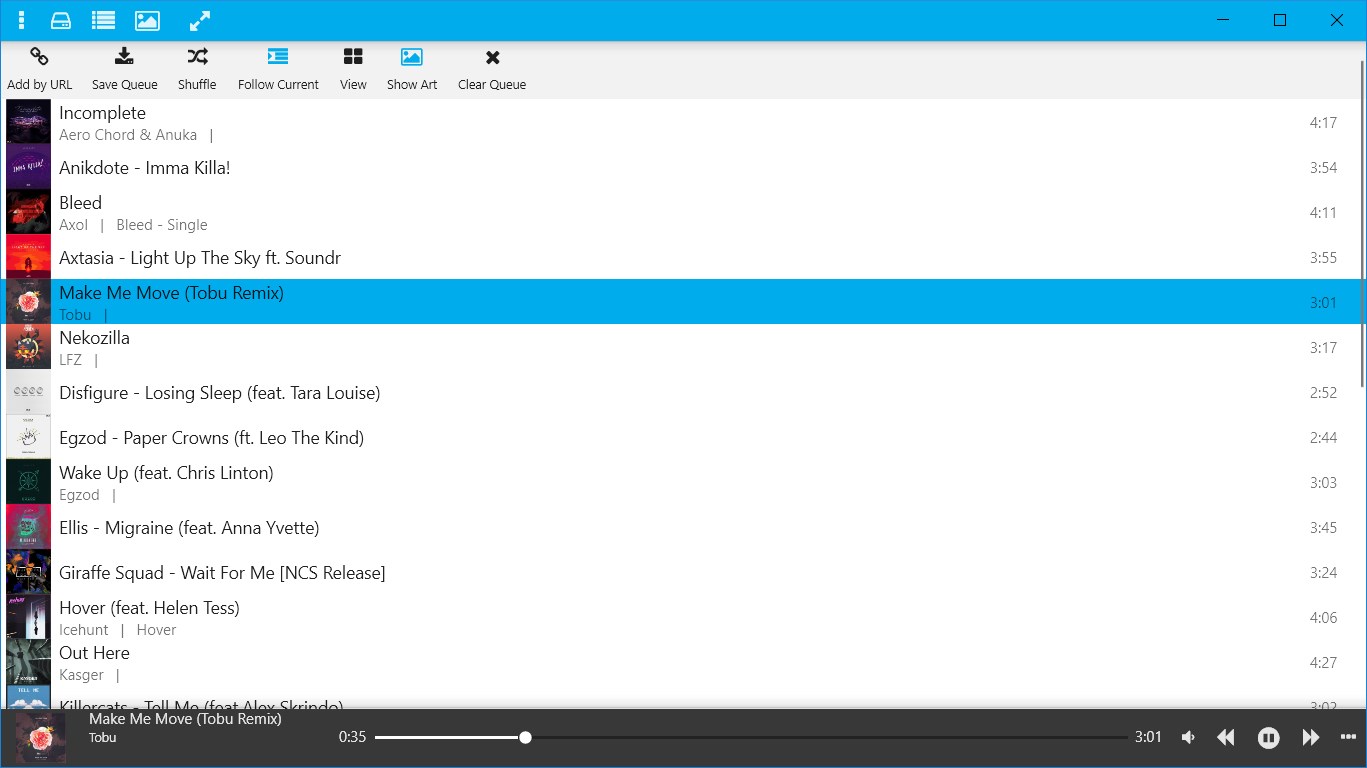Clear the entire queue
This screenshot has width=1367, height=768.
[x=491, y=67]
